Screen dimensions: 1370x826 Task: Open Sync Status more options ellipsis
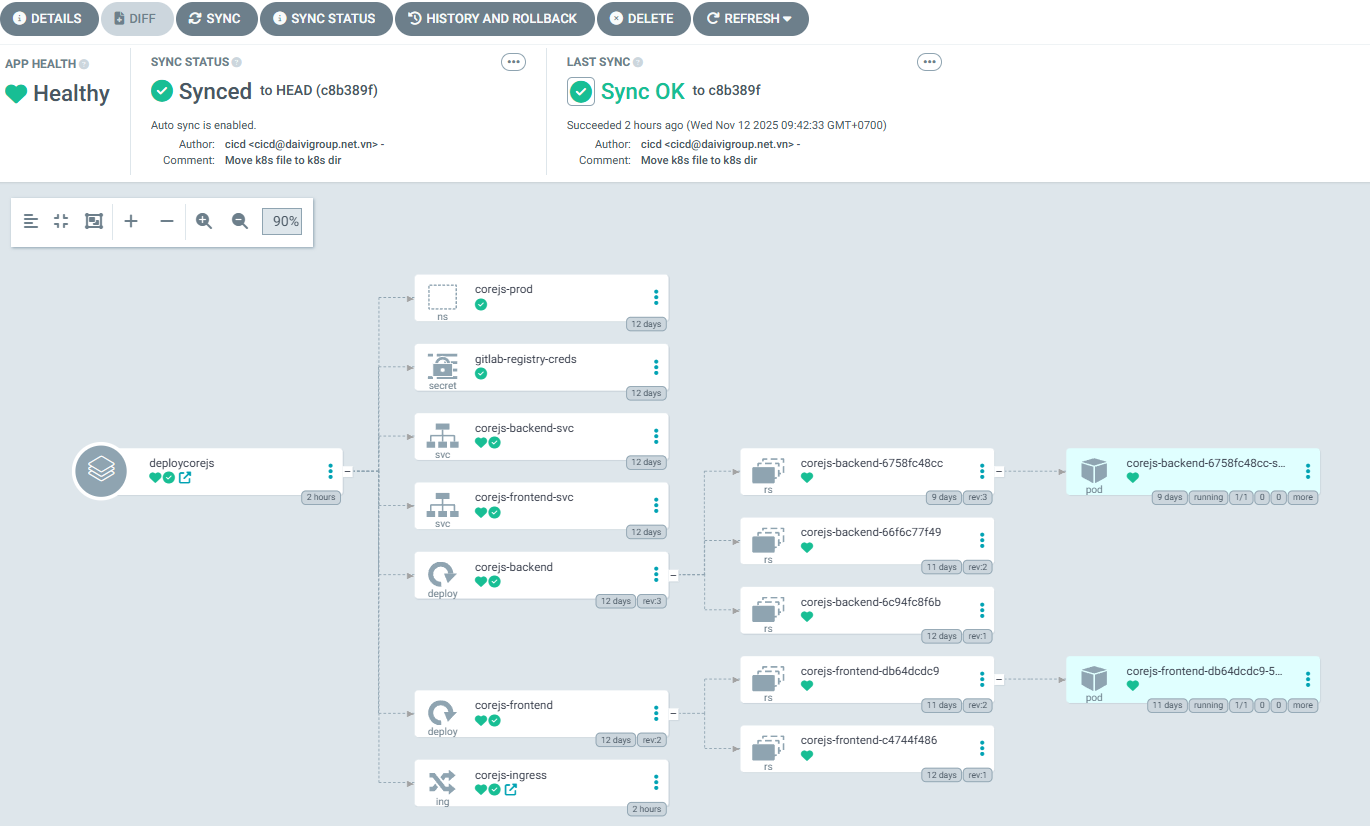pos(513,62)
